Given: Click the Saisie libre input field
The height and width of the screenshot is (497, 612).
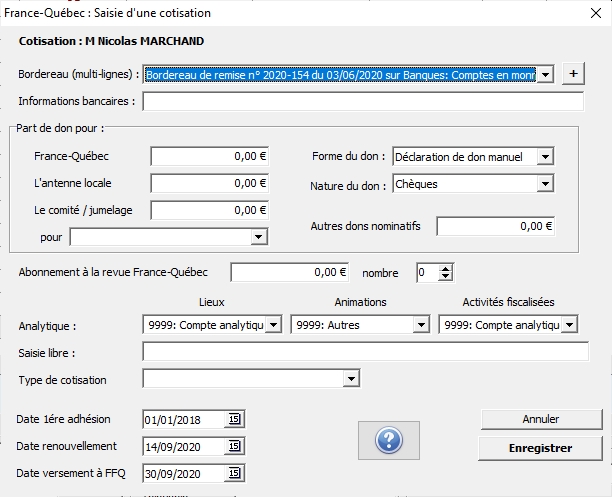Looking at the screenshot, I should 363,352.
